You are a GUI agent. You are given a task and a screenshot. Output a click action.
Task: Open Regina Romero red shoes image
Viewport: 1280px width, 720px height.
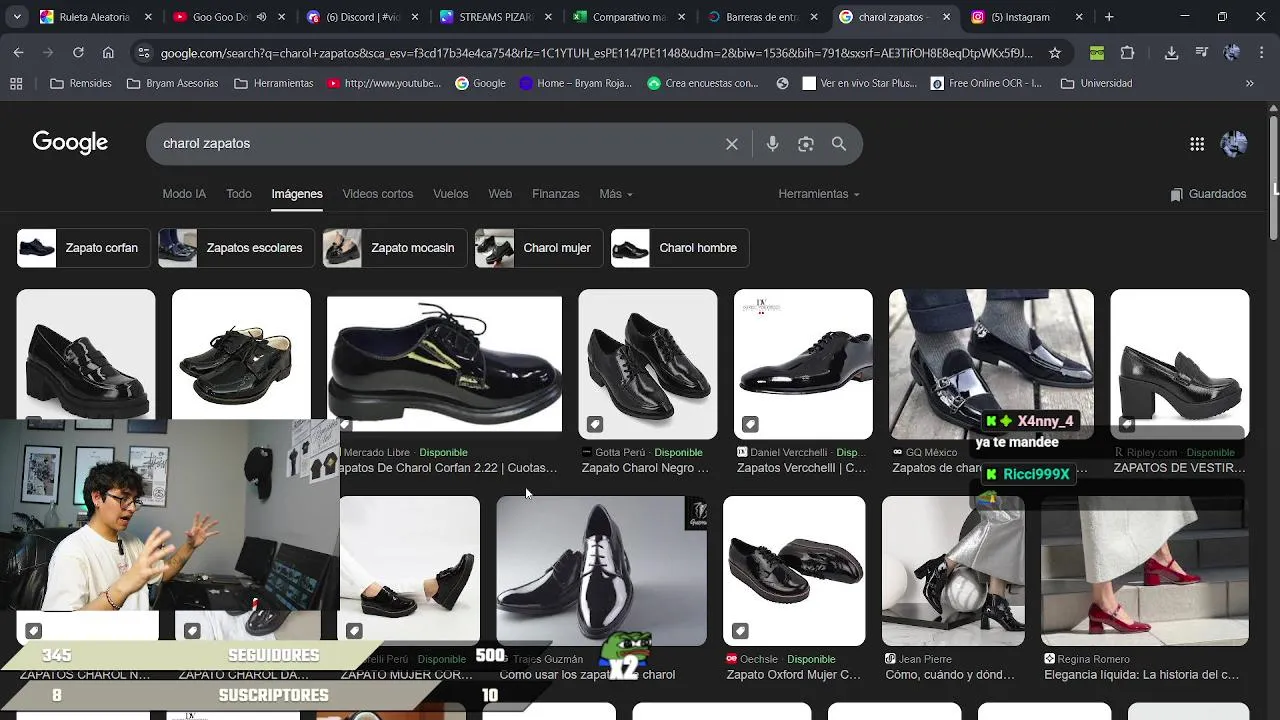click(x=1144, y=571)
